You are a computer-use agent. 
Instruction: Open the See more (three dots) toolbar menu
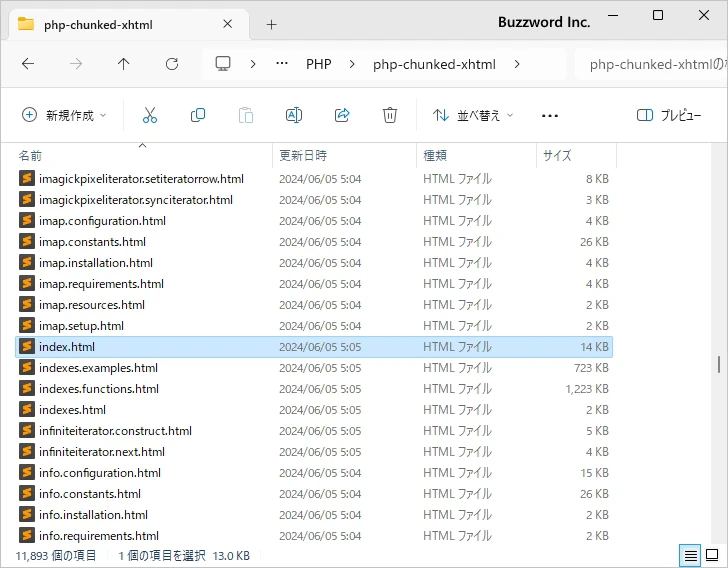(550, 116)
